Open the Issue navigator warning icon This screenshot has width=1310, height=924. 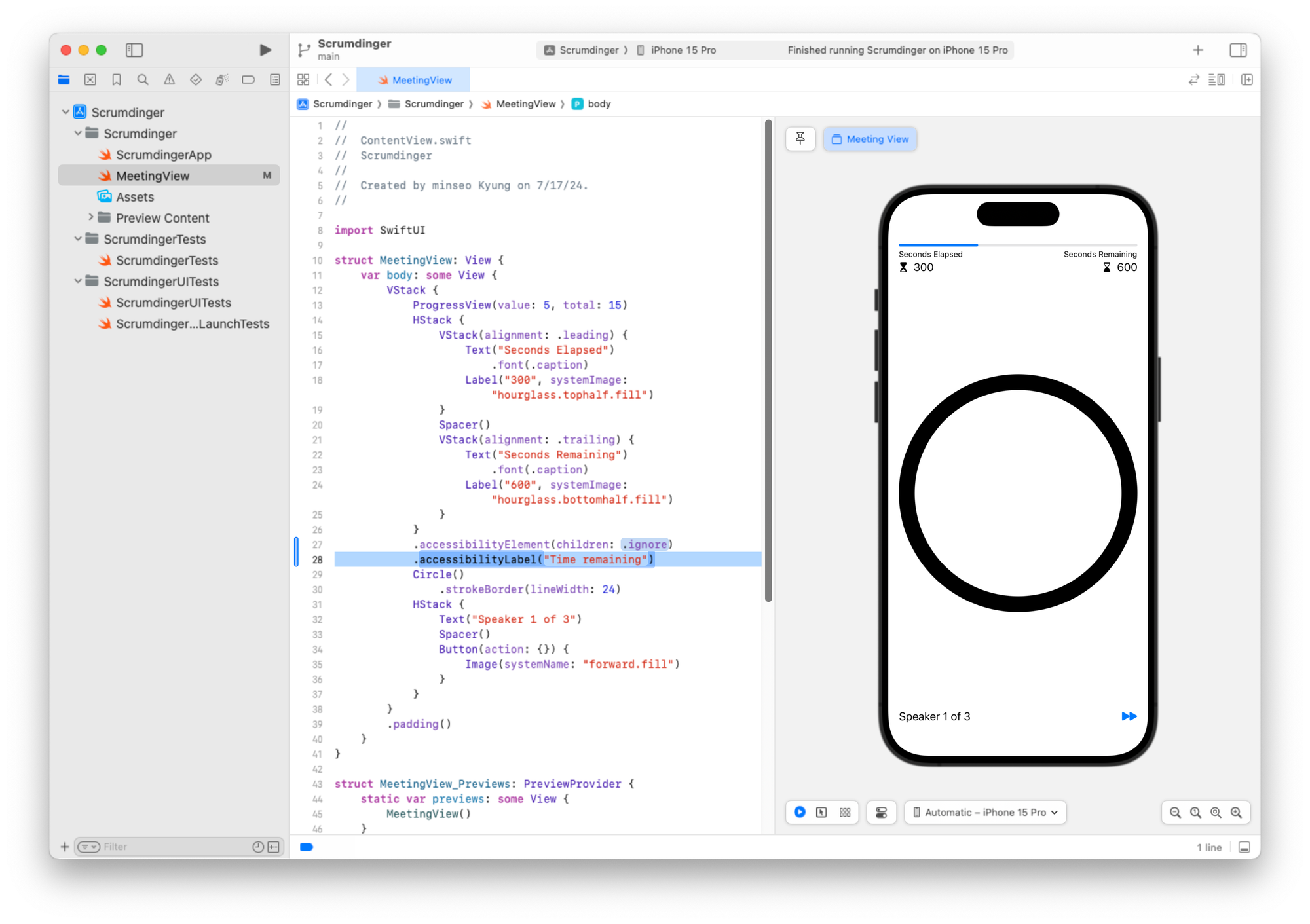tap(169, 80)
